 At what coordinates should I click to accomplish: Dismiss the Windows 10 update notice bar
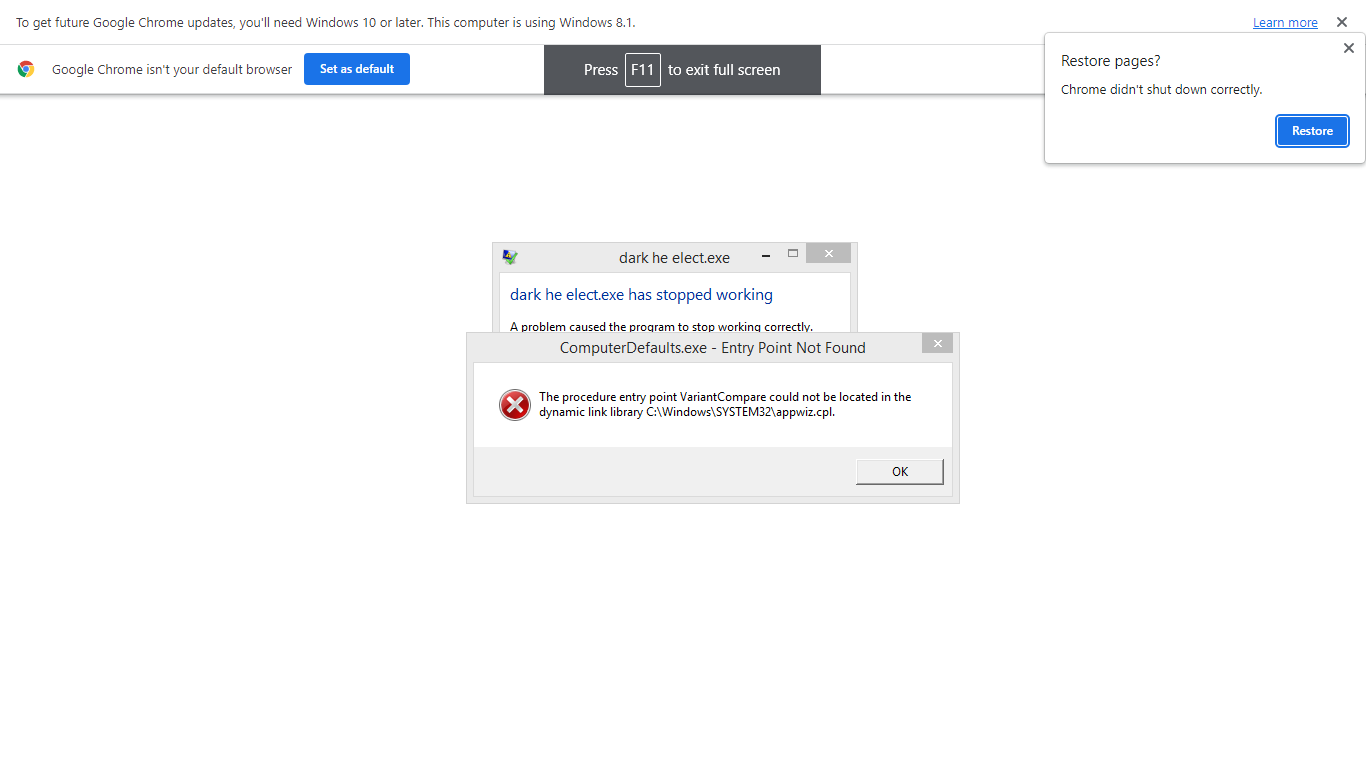pyautogui.click(x=1342, y=22)
